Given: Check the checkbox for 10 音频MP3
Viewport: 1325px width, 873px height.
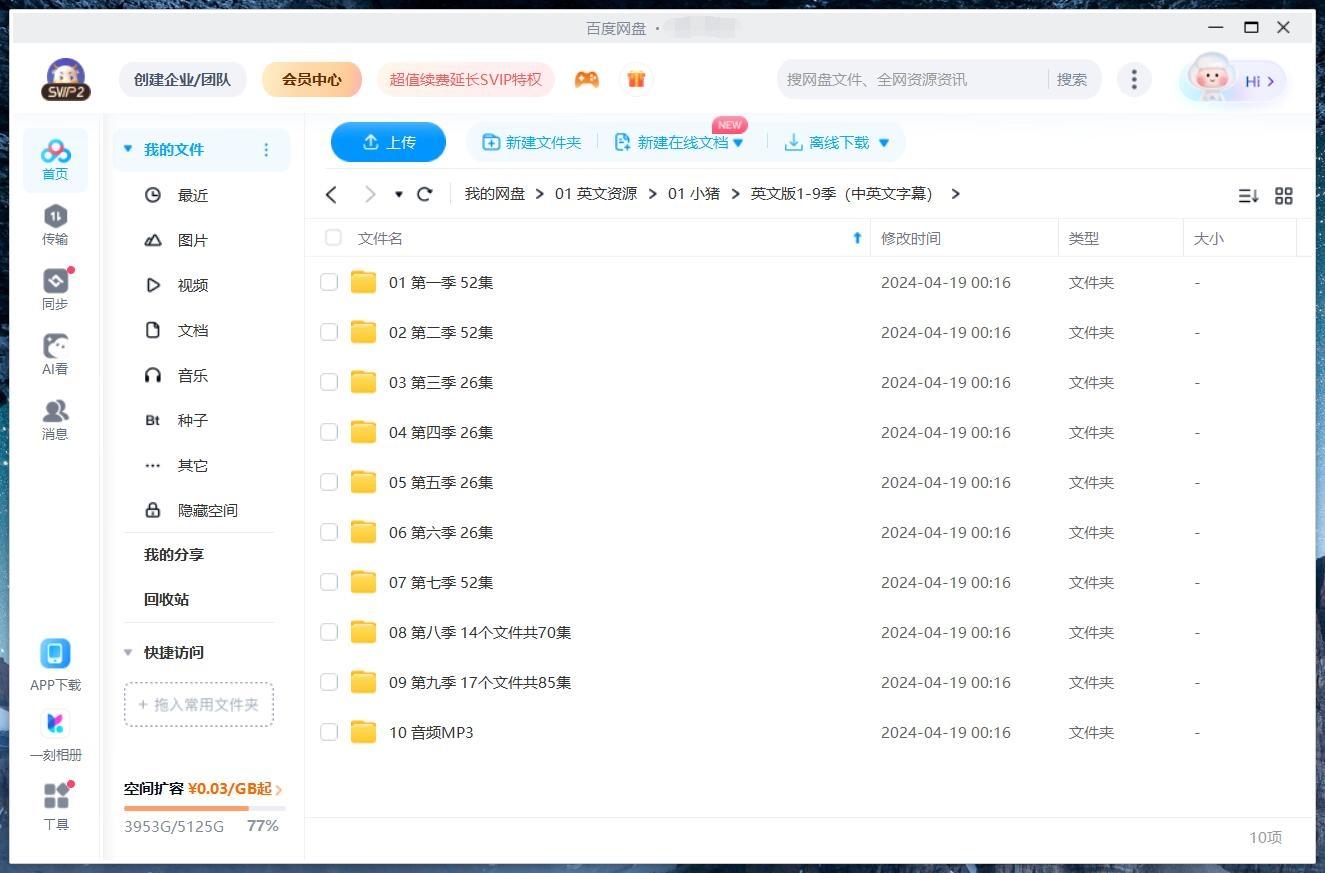Looking at the screenshot, I should coord(329,732).
